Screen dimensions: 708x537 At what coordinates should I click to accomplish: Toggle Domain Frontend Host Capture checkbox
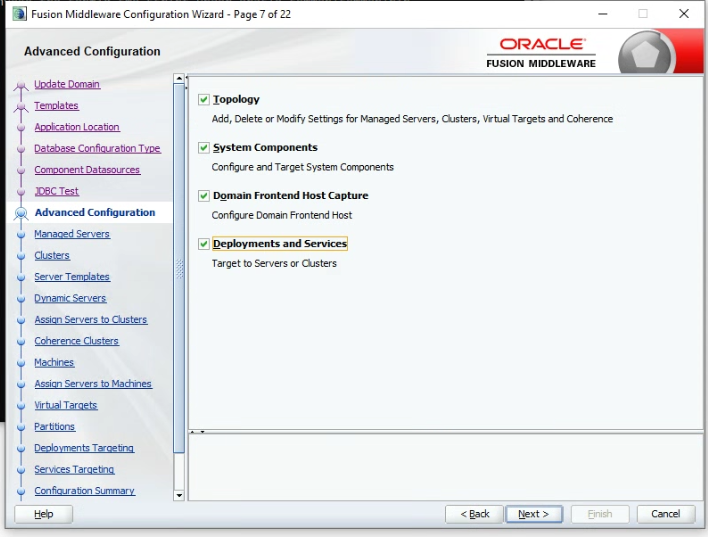(204, 196)
